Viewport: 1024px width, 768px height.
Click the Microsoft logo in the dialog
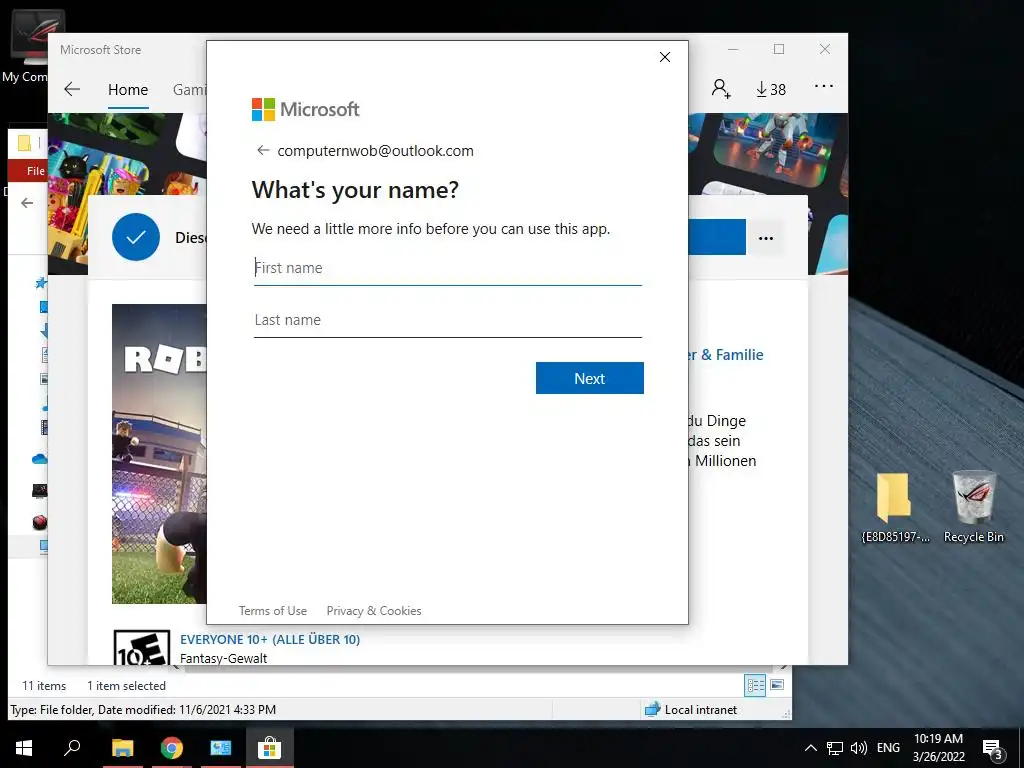[x=306, y=109]
